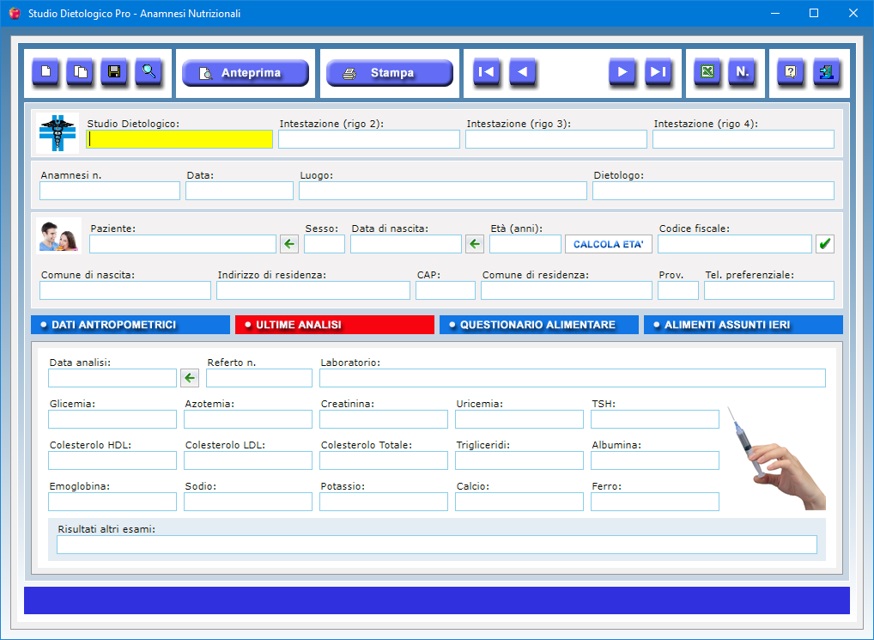Click the Colesterolo HDL field

click(113, 460)
